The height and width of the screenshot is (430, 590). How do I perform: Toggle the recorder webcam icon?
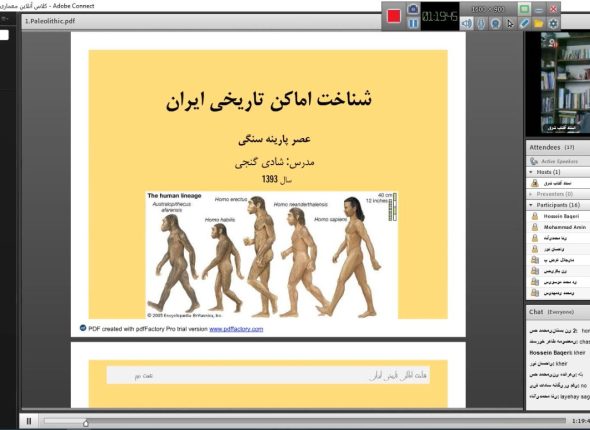coord(496,23)
